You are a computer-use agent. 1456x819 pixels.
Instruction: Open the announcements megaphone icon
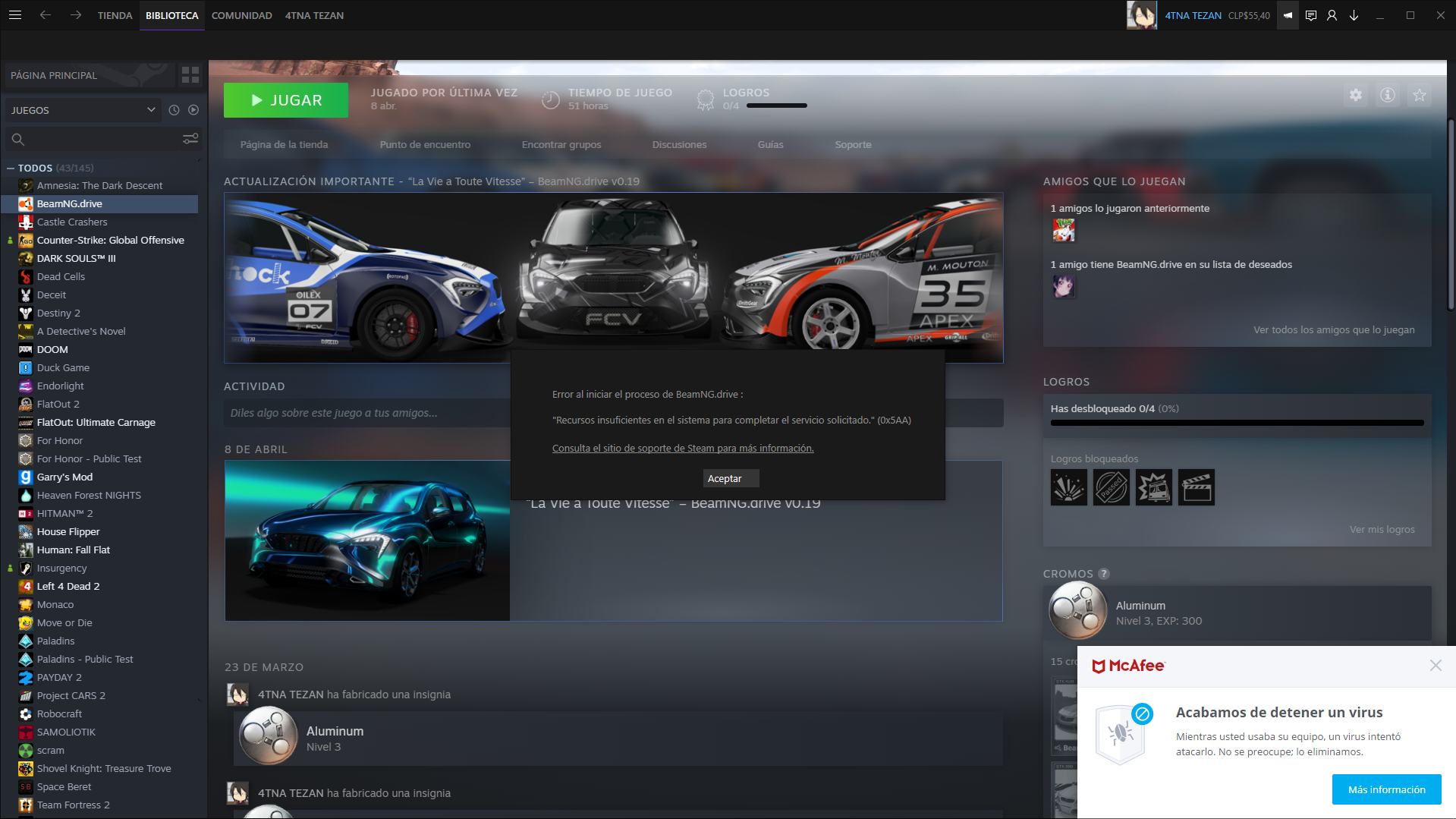click(1288, 15)
